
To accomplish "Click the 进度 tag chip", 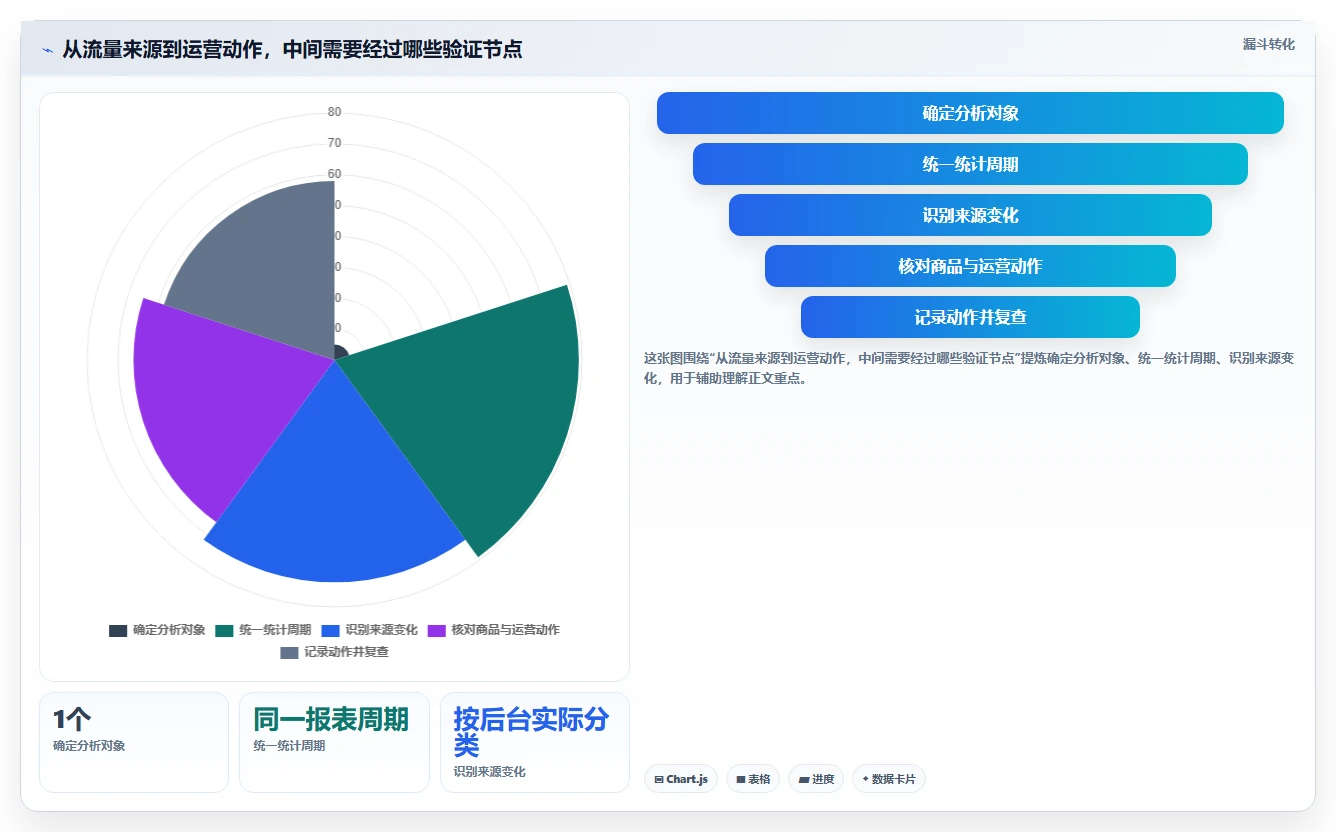I will (x=816, y=779).
